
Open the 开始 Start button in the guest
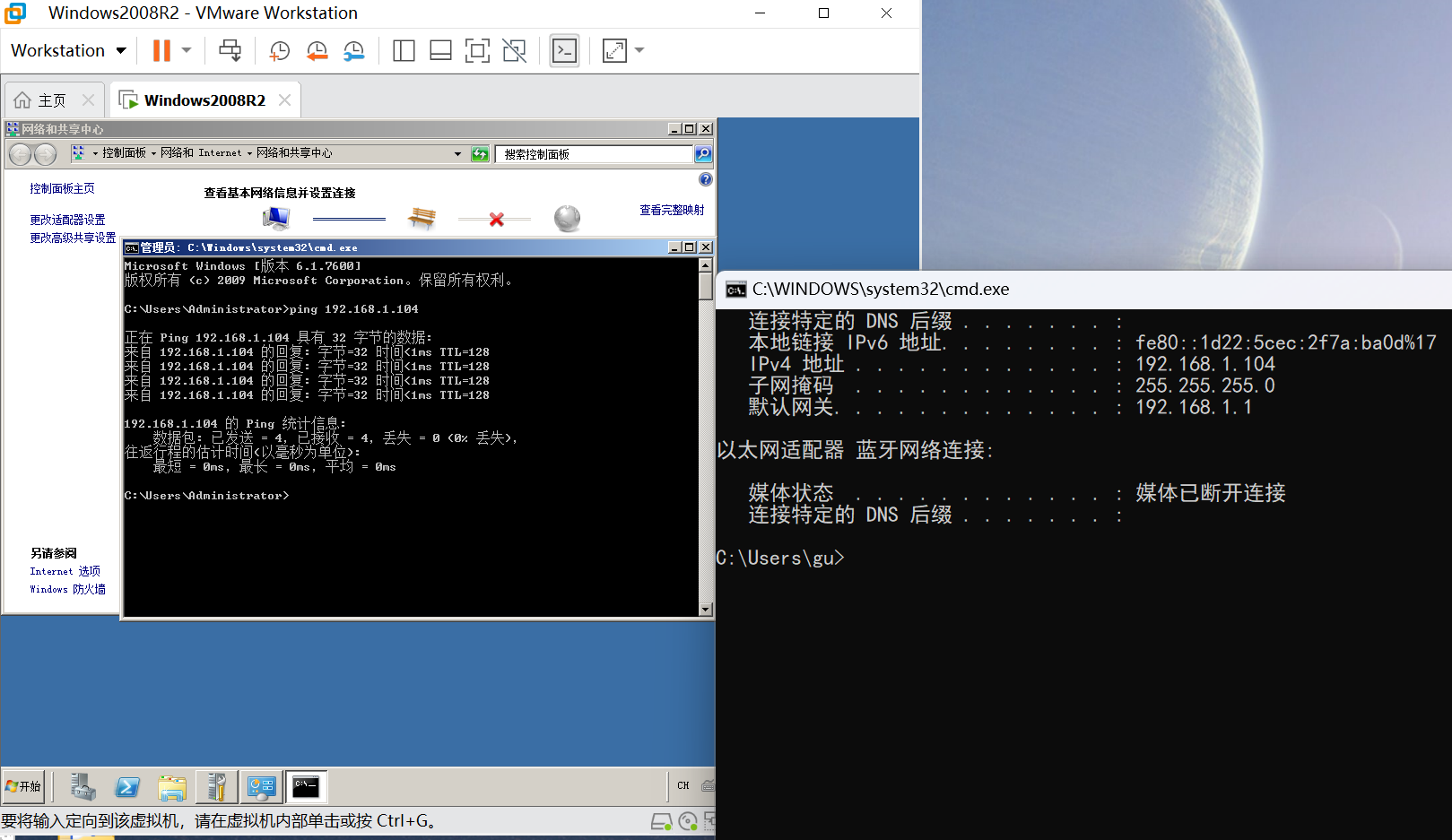(x=24, y=786)
